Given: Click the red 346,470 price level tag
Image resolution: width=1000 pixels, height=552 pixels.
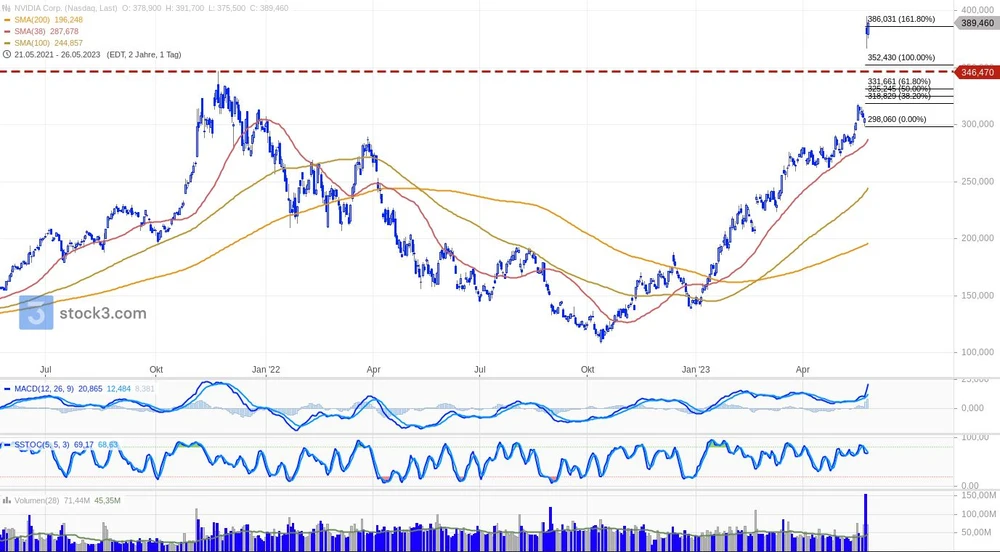Looking at the screenshot, I should pos(976,72).
